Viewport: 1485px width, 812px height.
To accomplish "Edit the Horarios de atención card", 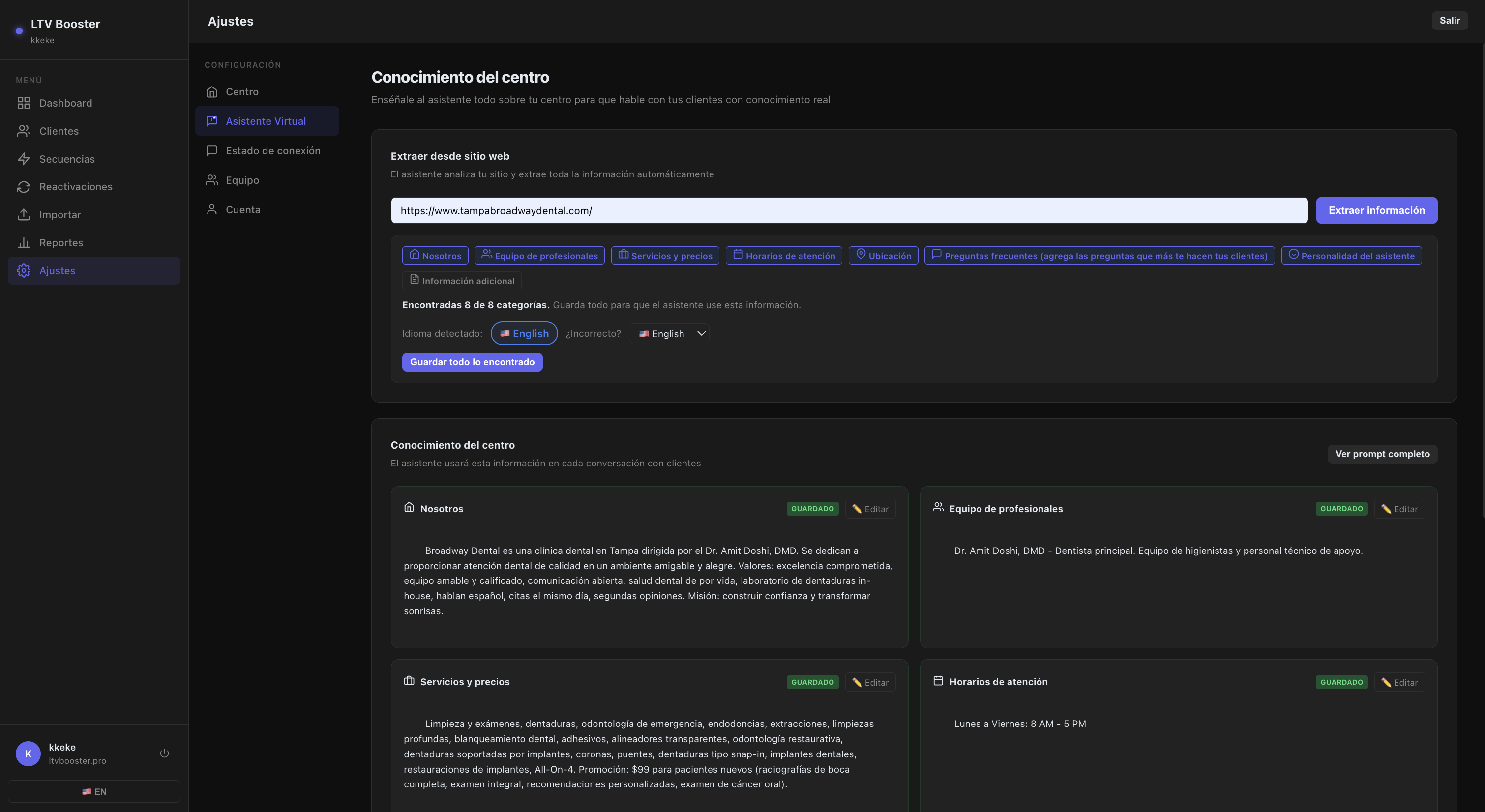I will click(1399, 682).
